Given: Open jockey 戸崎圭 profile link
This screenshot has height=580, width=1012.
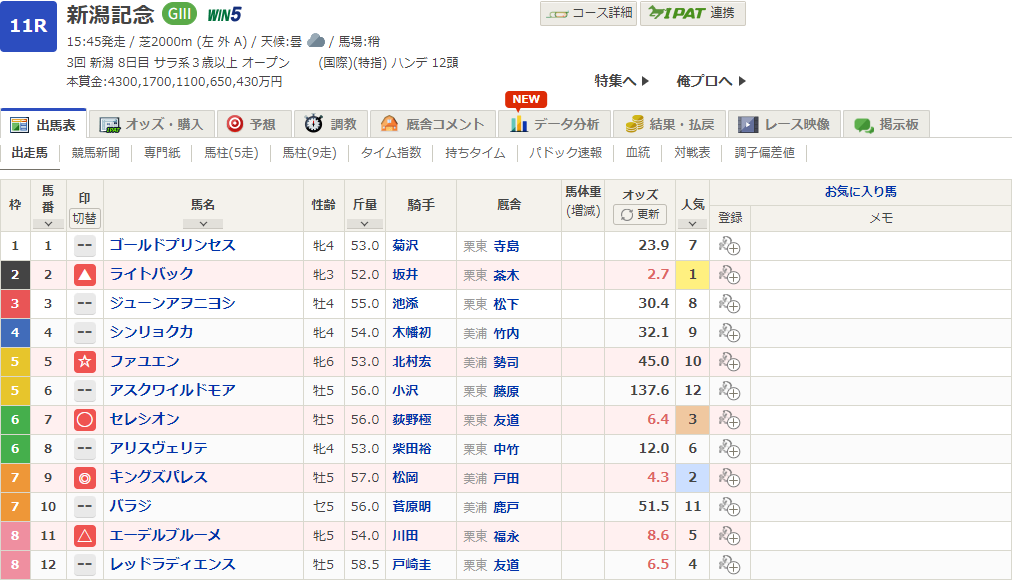Looking at the screenshot, I should 414,565.
